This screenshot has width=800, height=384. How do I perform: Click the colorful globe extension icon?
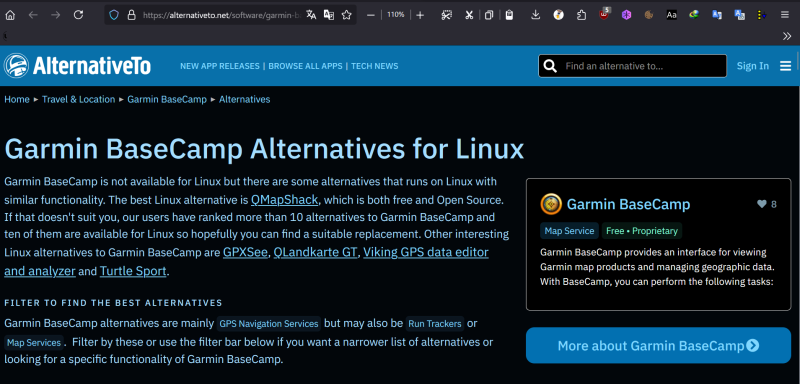pos(694,15)
